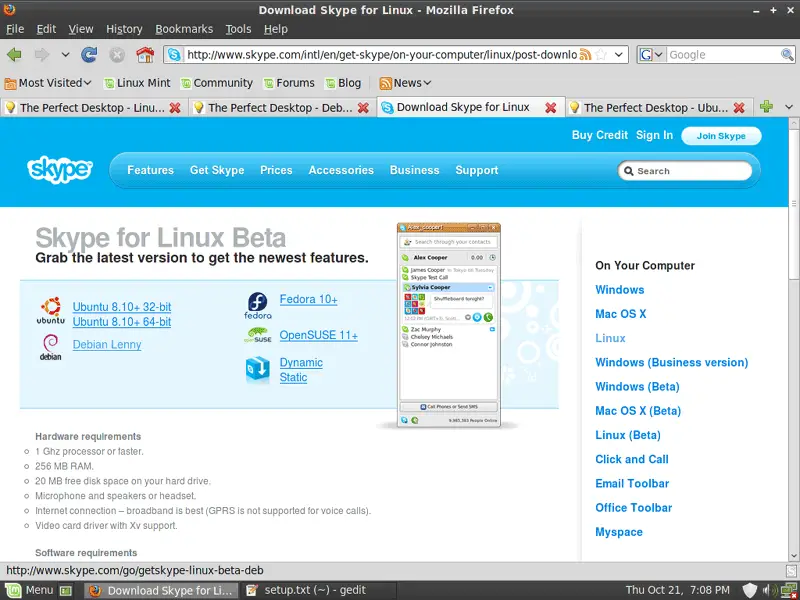Reload the current page
This screenshot has height=600, width=800.
[x=89, y=55]
